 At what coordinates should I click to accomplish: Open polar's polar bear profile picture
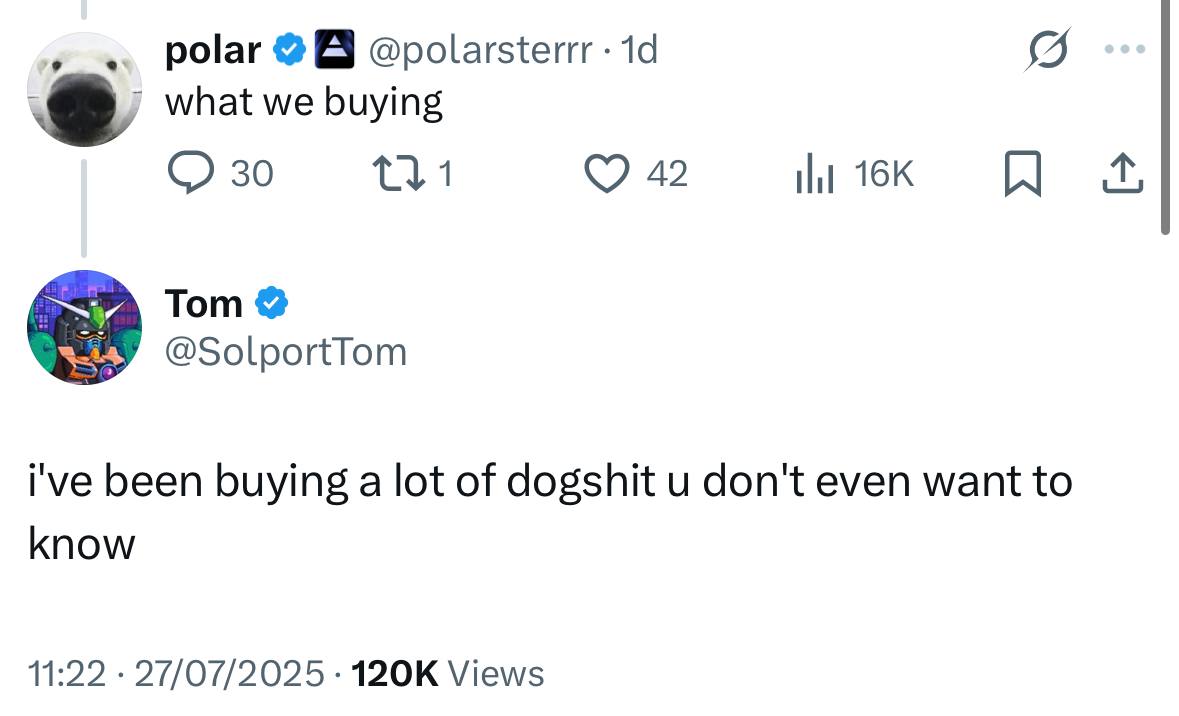pyautogui.click(x=84, y=90)
